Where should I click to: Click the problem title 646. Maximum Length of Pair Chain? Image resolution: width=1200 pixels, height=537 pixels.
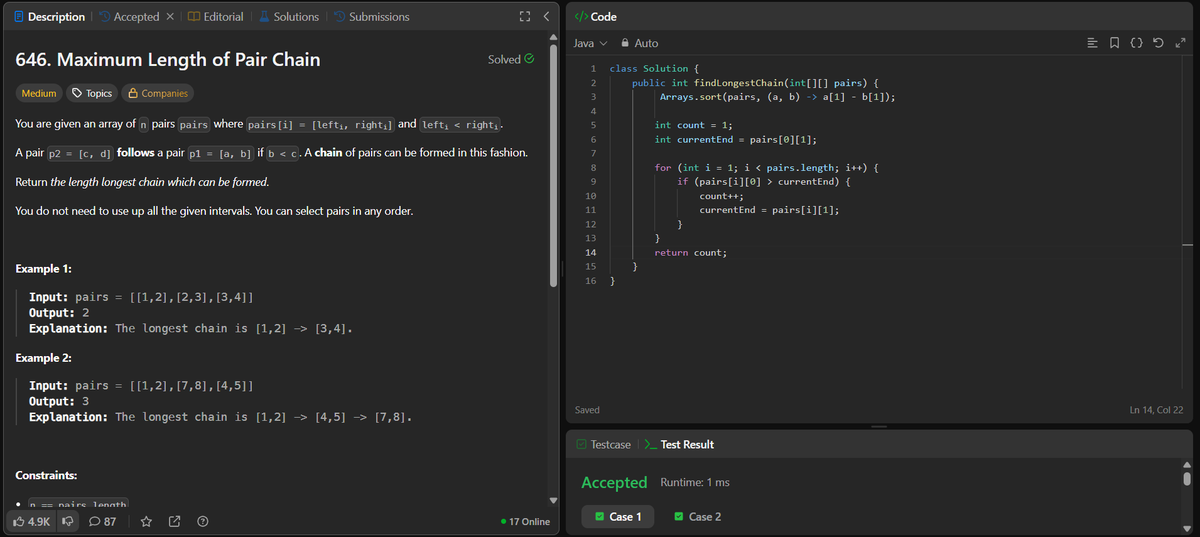tap(168, 59)
